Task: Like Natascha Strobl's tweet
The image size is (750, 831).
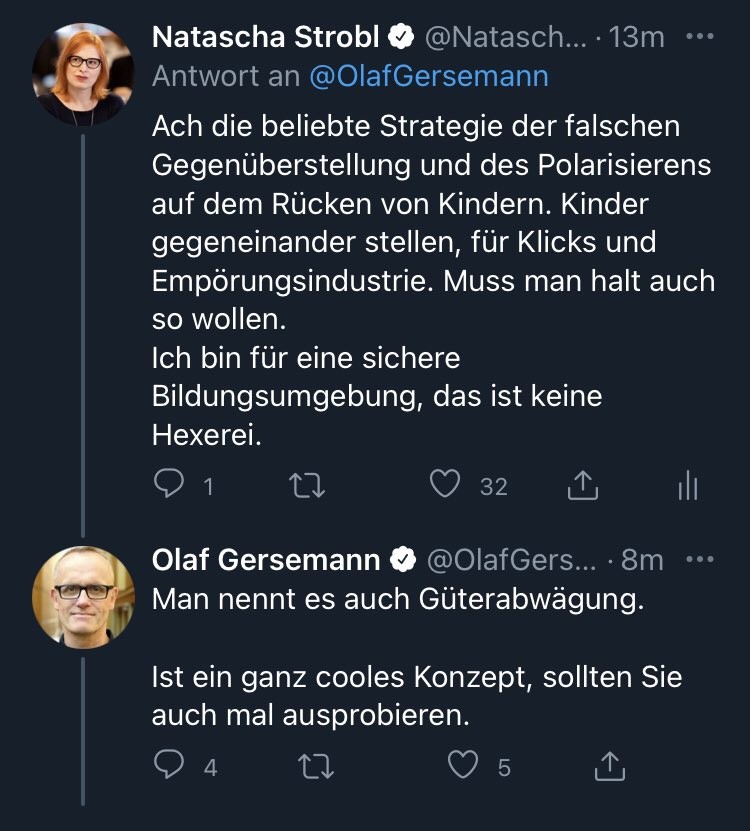Action: click(x=444, y=486)
